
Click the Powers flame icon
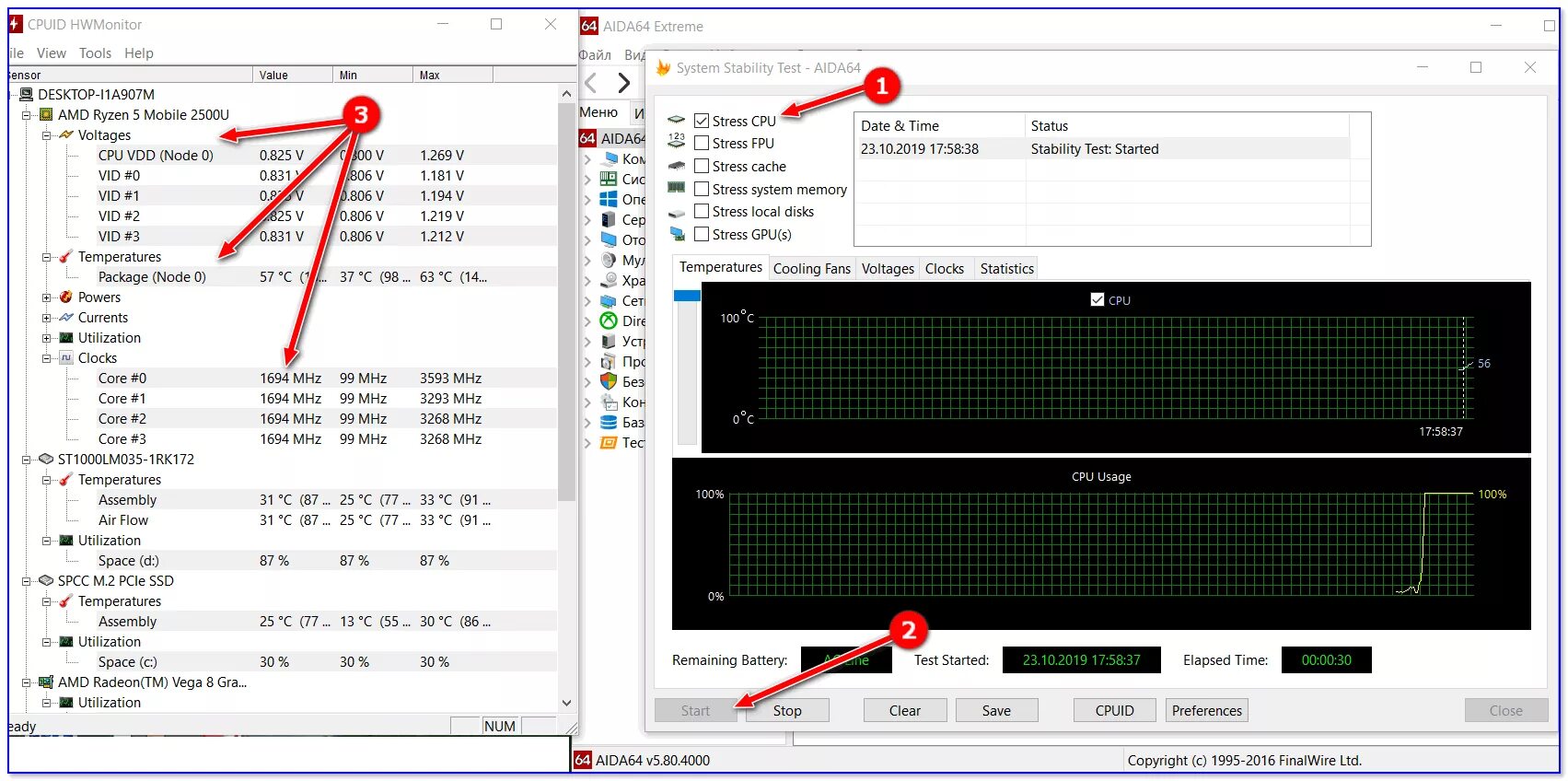(x=66, y=297)
